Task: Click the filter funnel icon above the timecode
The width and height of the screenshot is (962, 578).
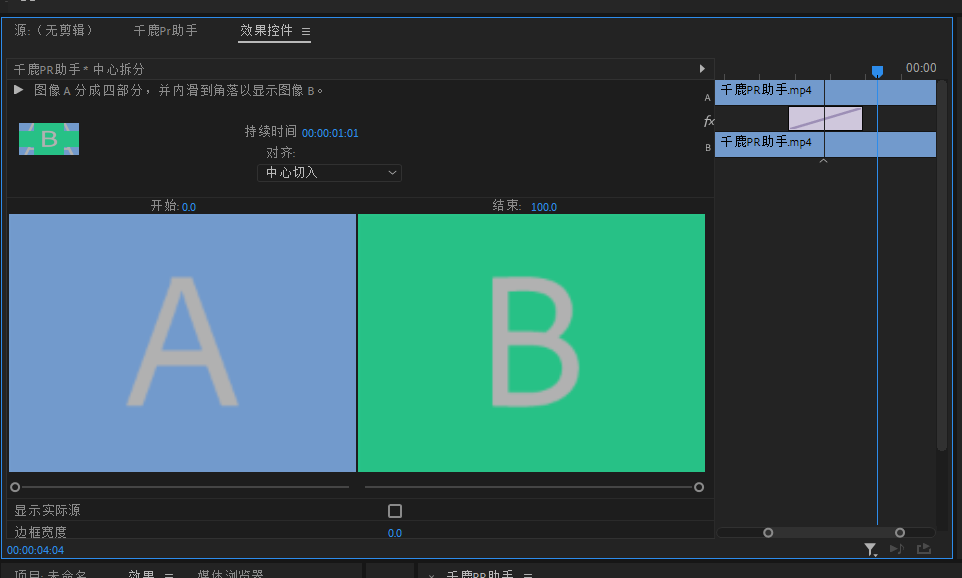Action: pos(869,548)
